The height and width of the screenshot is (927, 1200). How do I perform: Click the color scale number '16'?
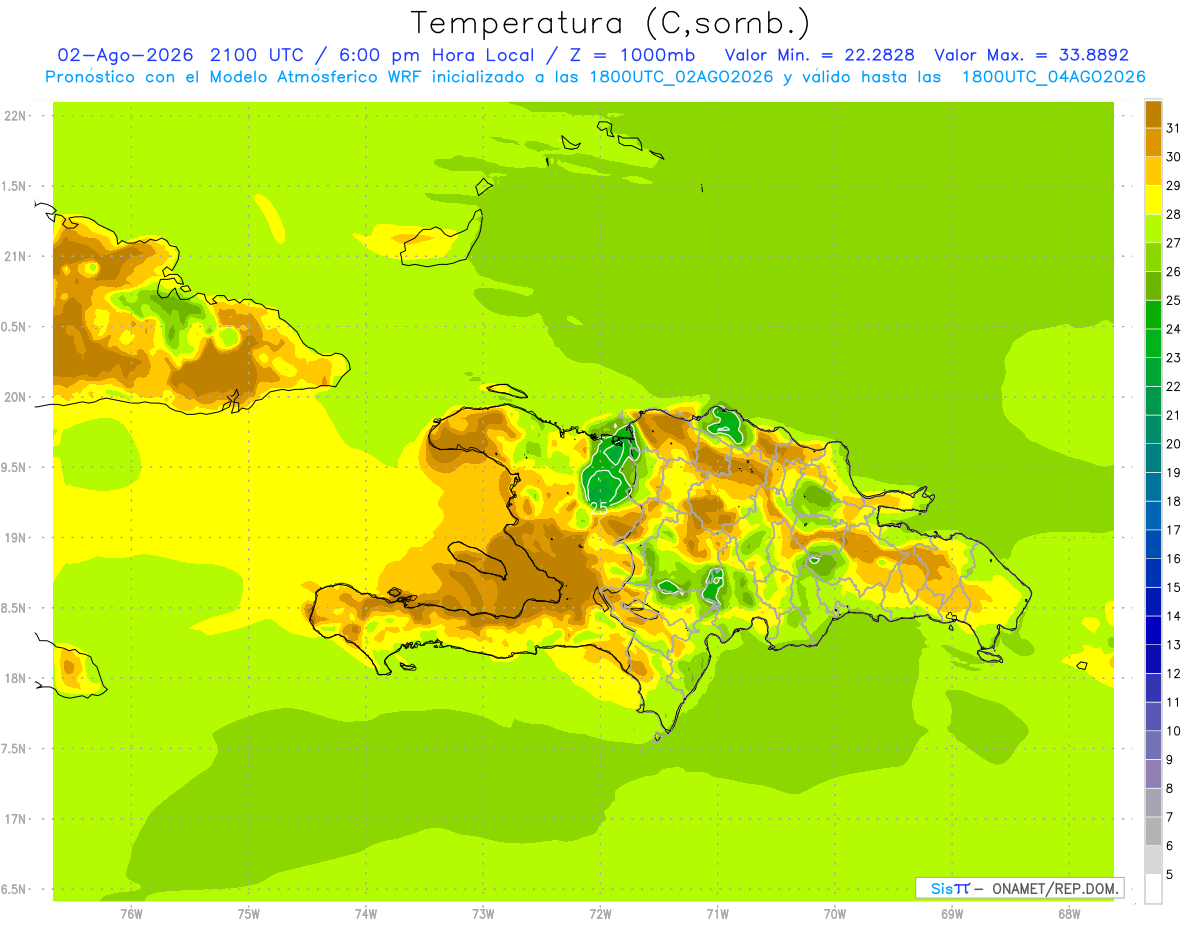pos(1174,558)
